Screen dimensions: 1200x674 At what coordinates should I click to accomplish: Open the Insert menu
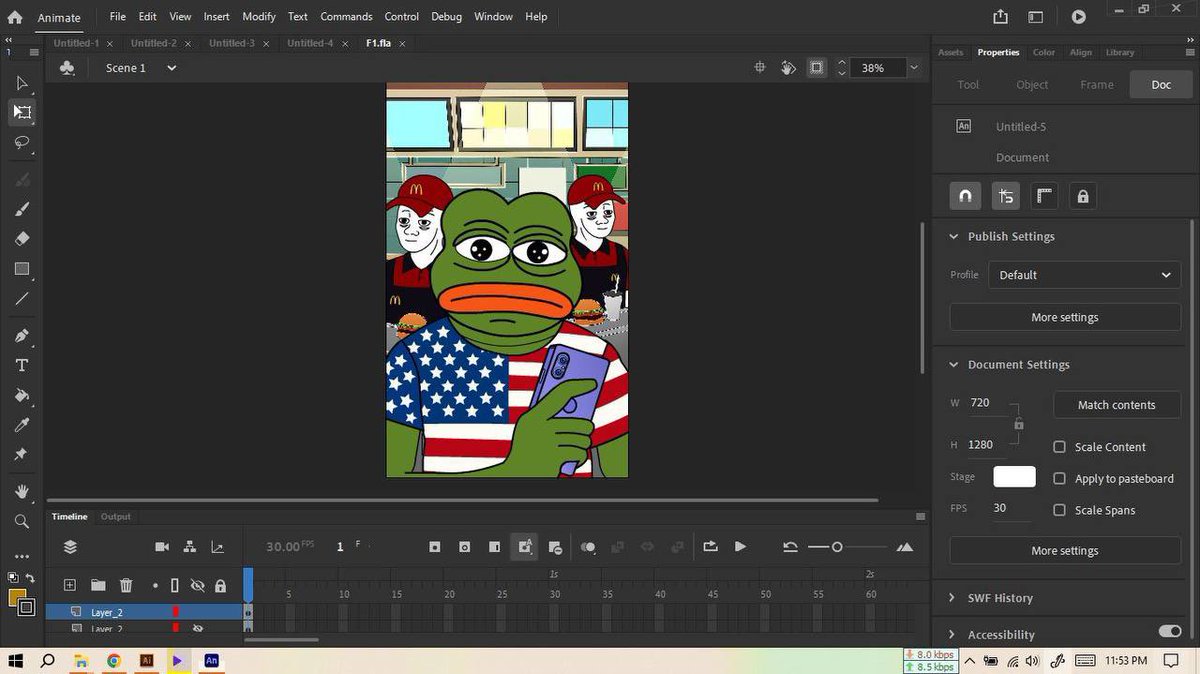tap(216, 17)
